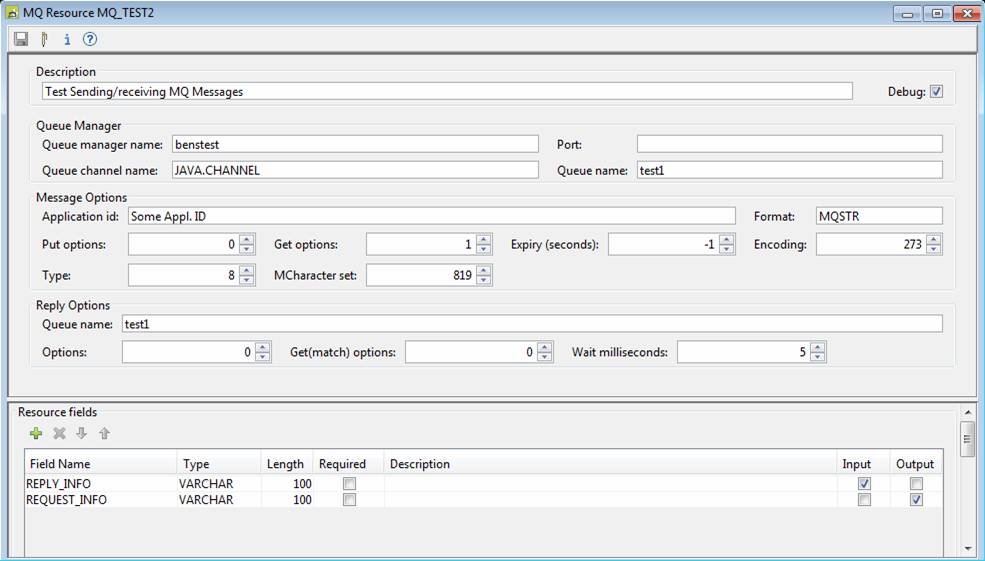The height and width of the screenshot is (561, 985).
Task: Click the Queue manager name input field
Action: click(355, 144)
